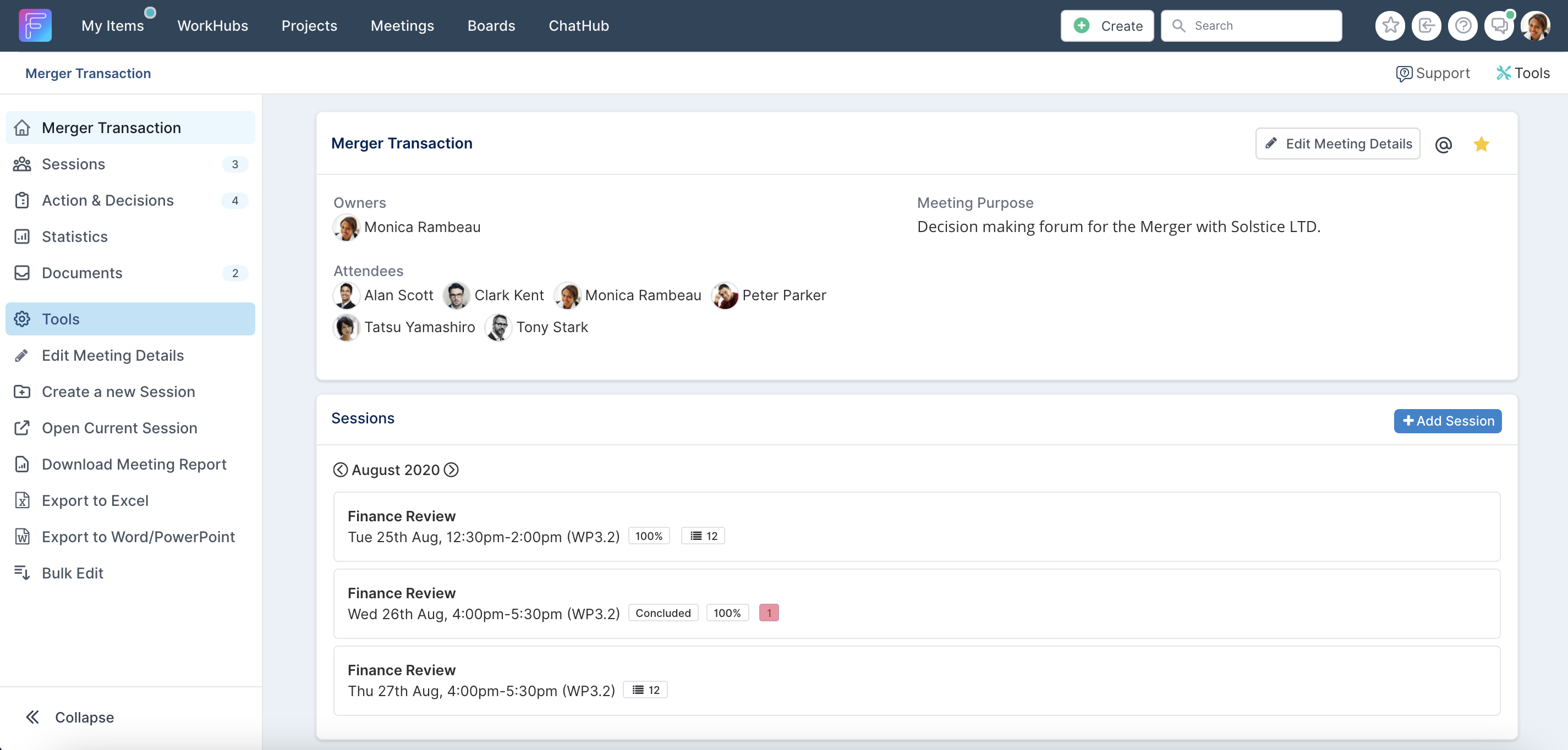Open the Boards menu
The height and width of the screenshot is (750, 1568).
(491, 25)
